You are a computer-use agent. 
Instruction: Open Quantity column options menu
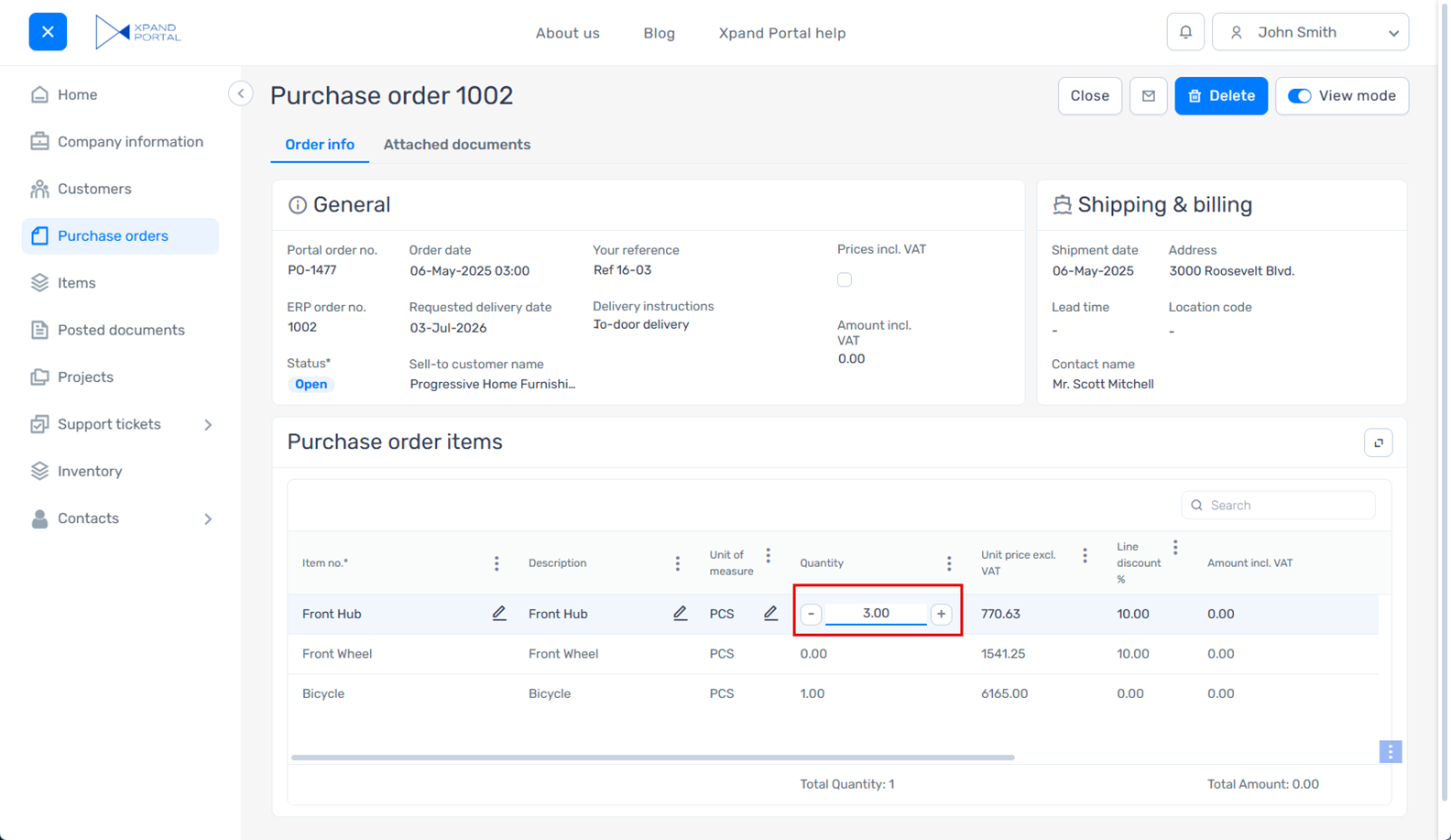point(949,563)
